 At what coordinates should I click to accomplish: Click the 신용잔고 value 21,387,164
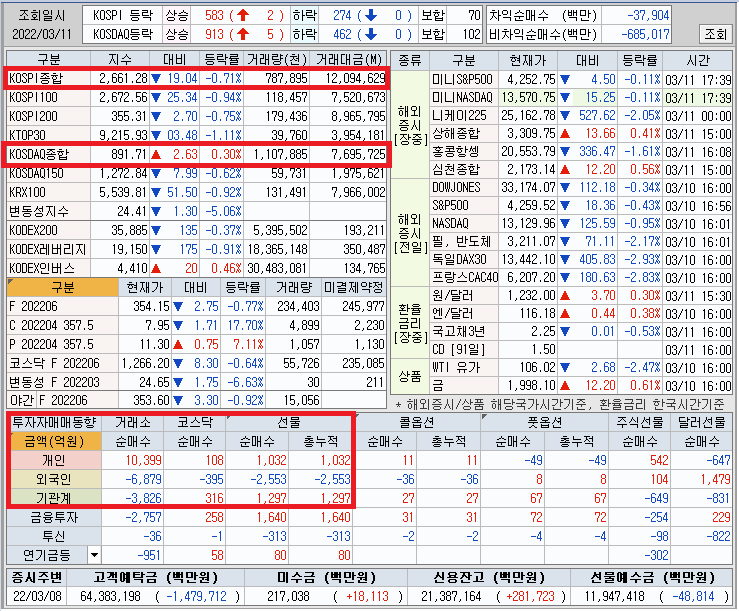coord(451,596)
